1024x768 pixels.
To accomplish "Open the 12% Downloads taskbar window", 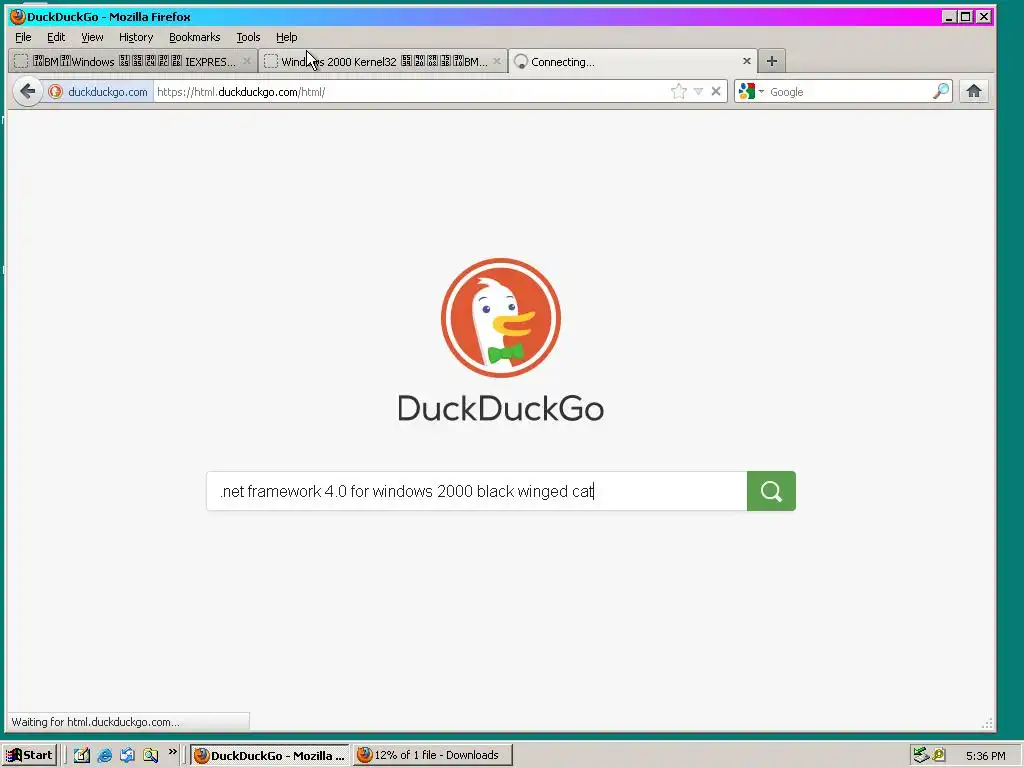I will [x=433, y=756].
